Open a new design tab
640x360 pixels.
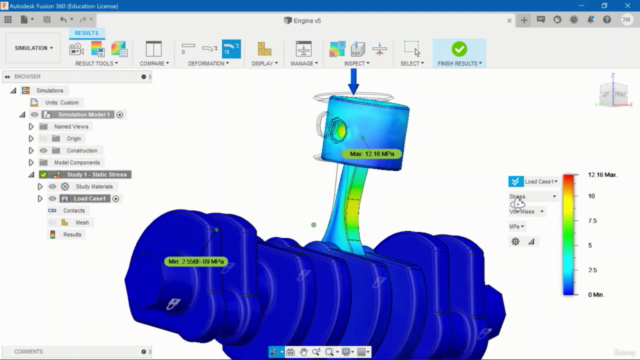click(524, 20)
